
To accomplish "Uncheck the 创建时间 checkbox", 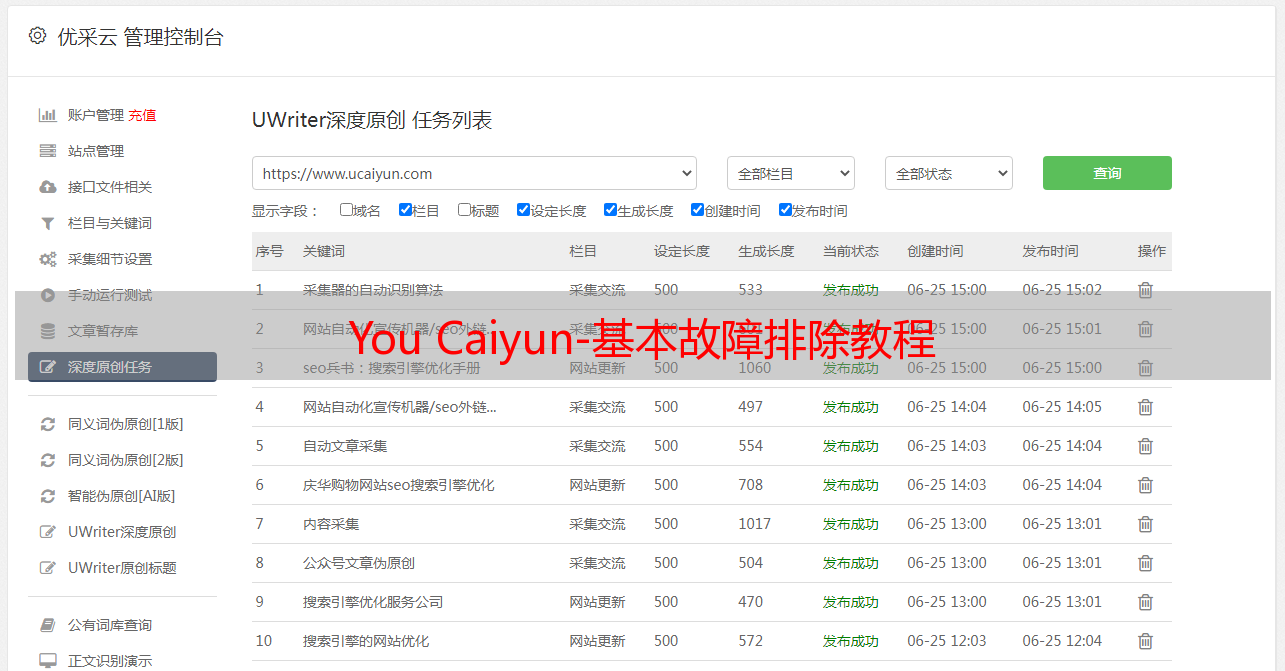I will point(697,210).
